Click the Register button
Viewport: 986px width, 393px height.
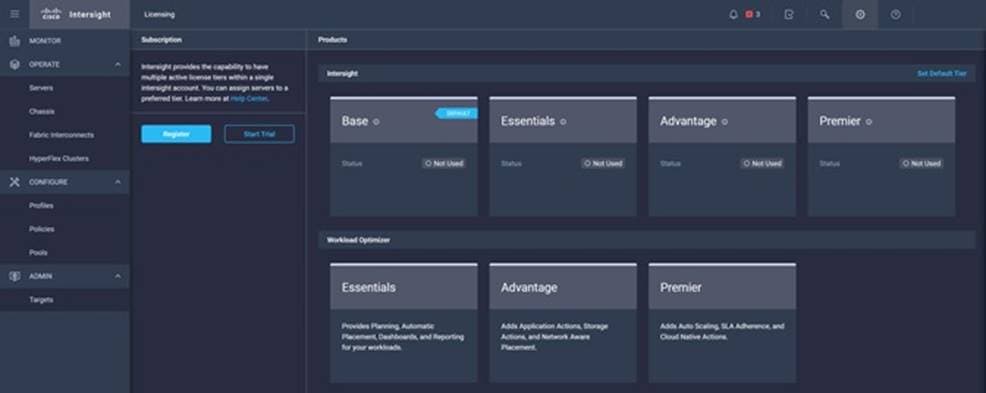coord(176,134)
